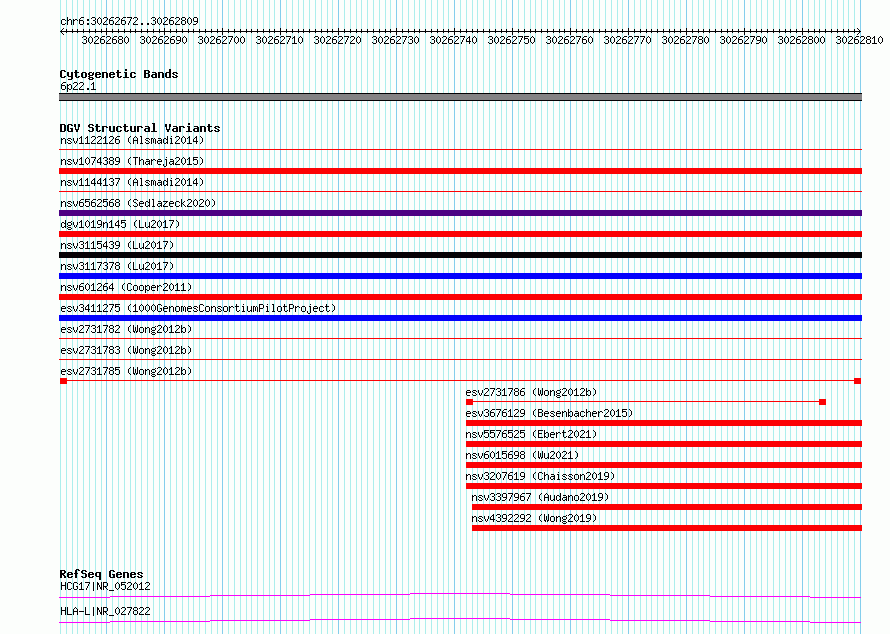
Task: Select esv2731785 (Wong2012b) label
Action: pos(126,371)
